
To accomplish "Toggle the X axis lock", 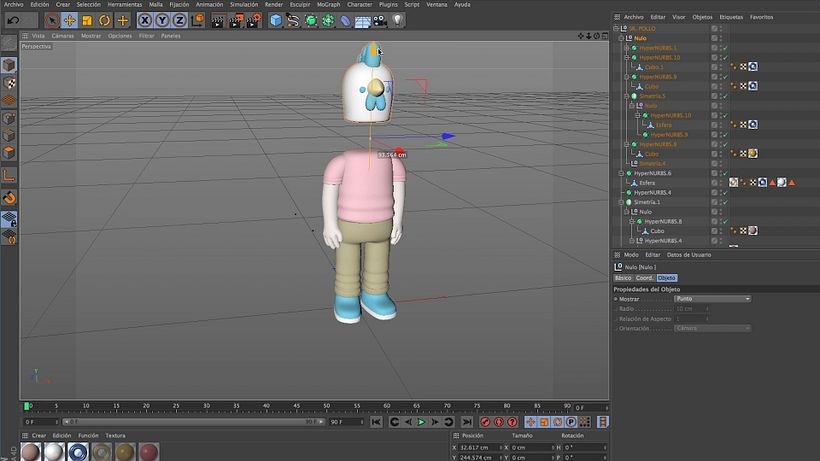I will click(145, 20).
